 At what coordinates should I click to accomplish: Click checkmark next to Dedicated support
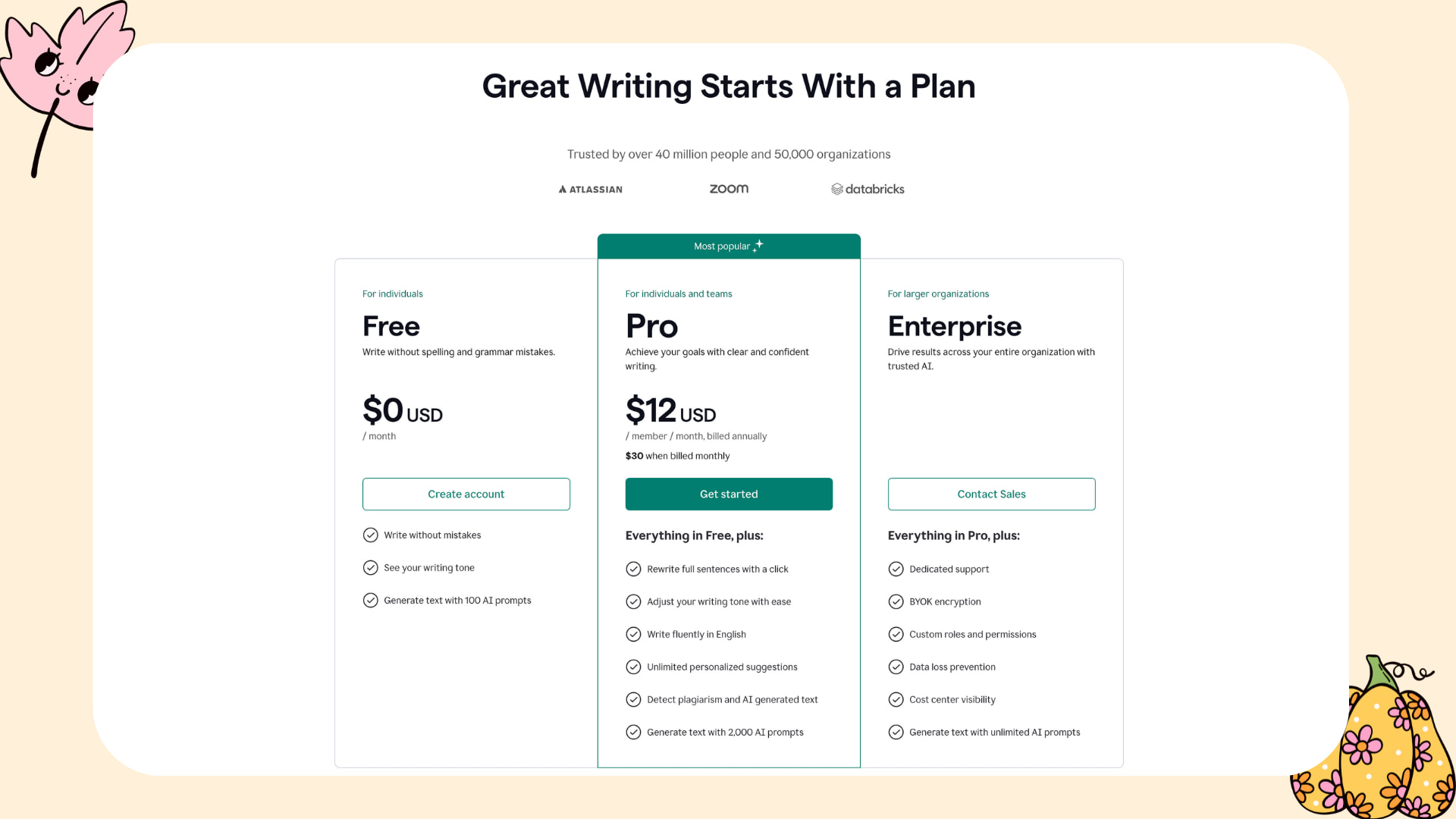click(x=896, y=569)
